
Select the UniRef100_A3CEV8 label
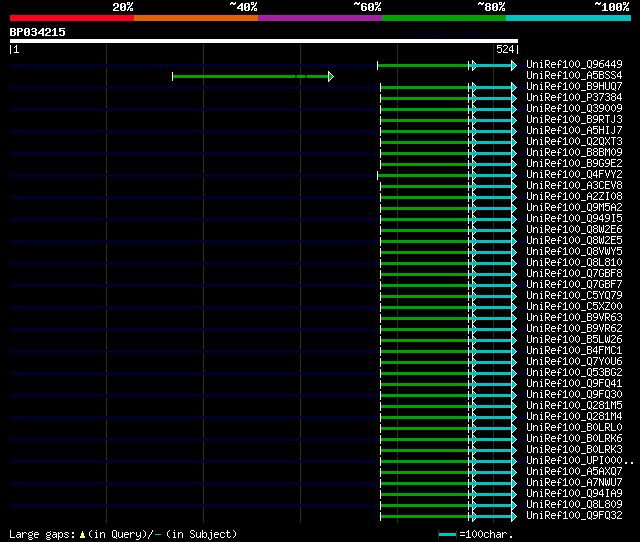click(x=574, y=185)
